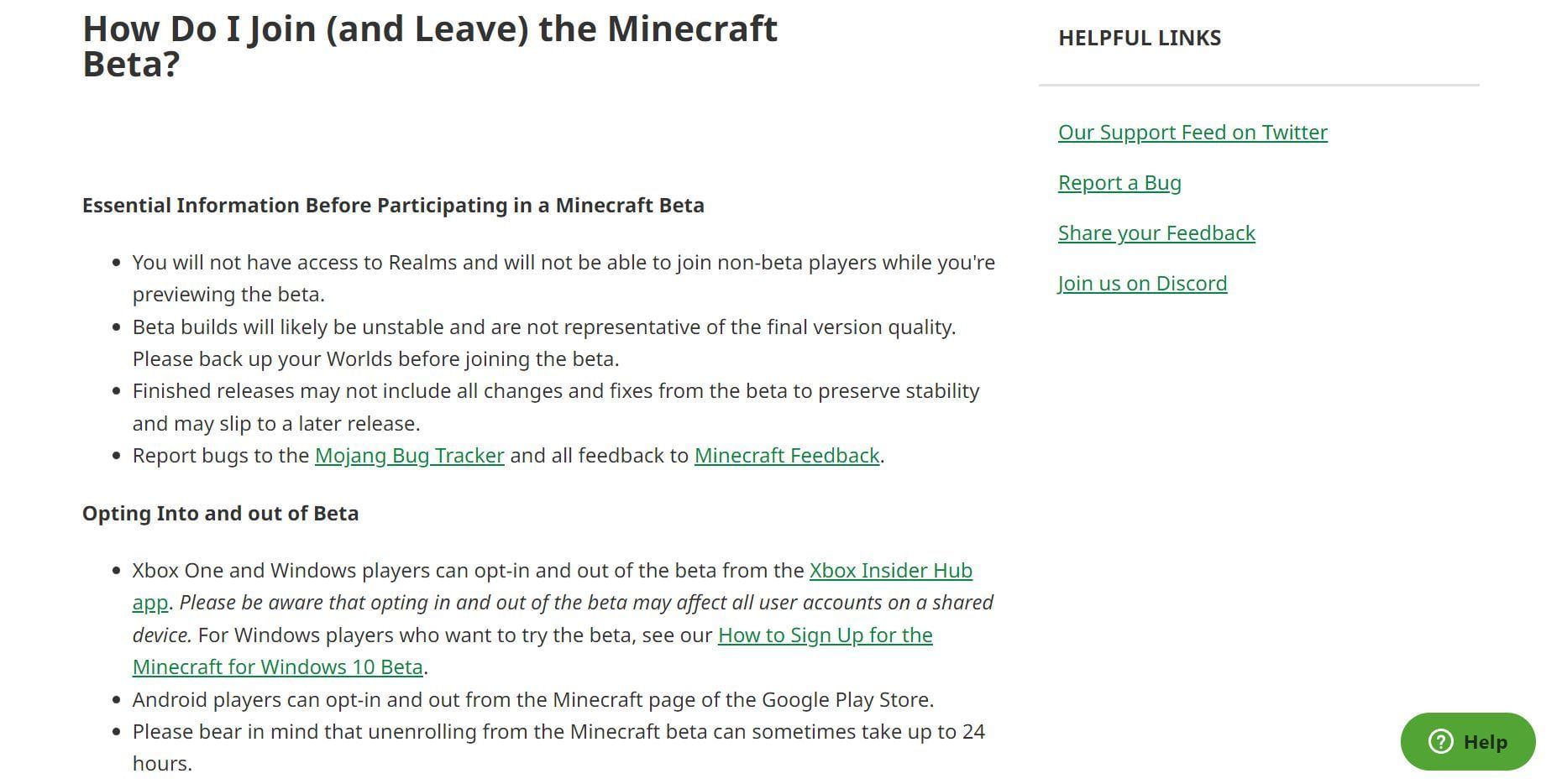Open the Xbox Insider Hub link

[x=890, y=571]
